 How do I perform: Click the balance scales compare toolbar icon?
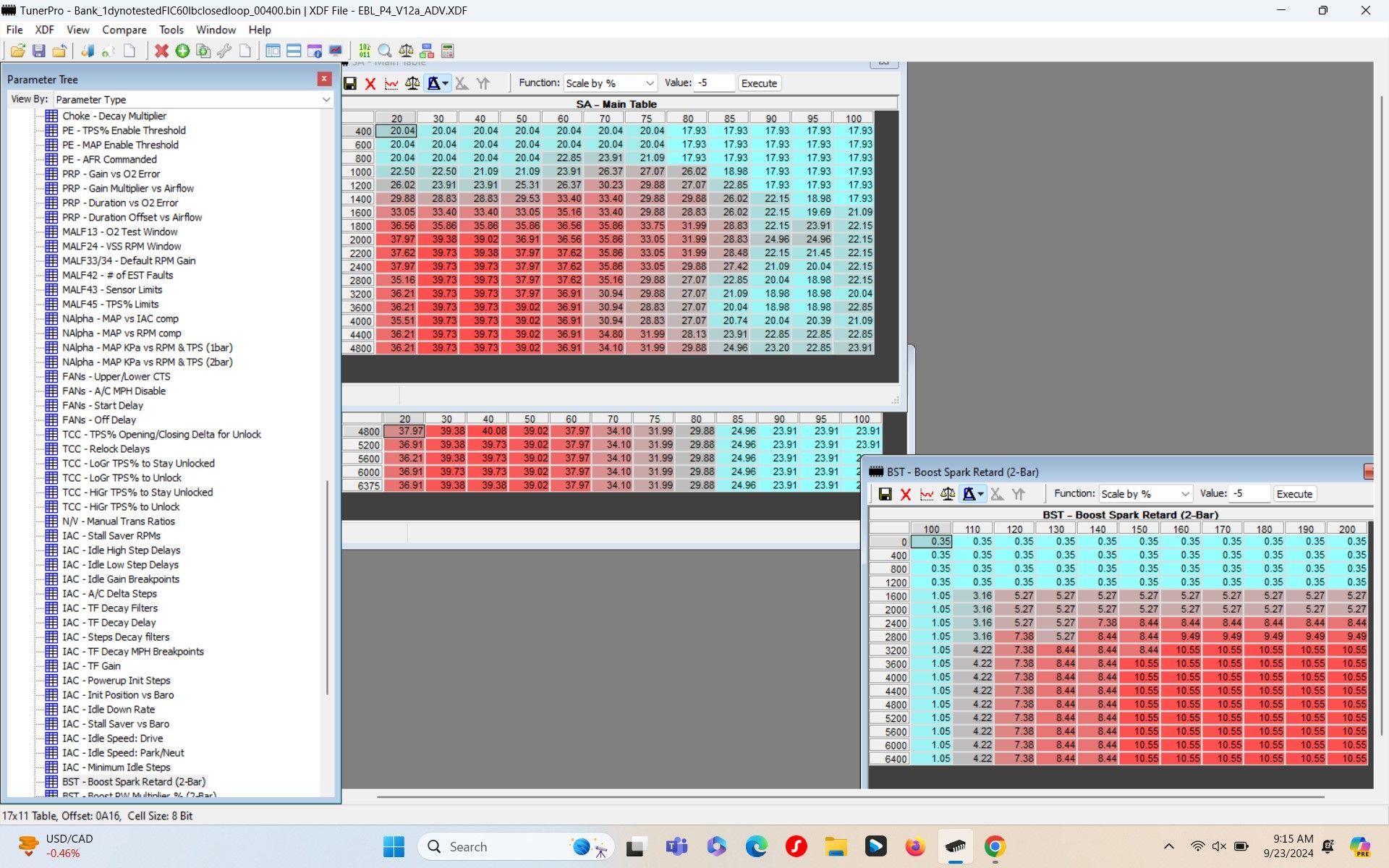click(406, 51)
